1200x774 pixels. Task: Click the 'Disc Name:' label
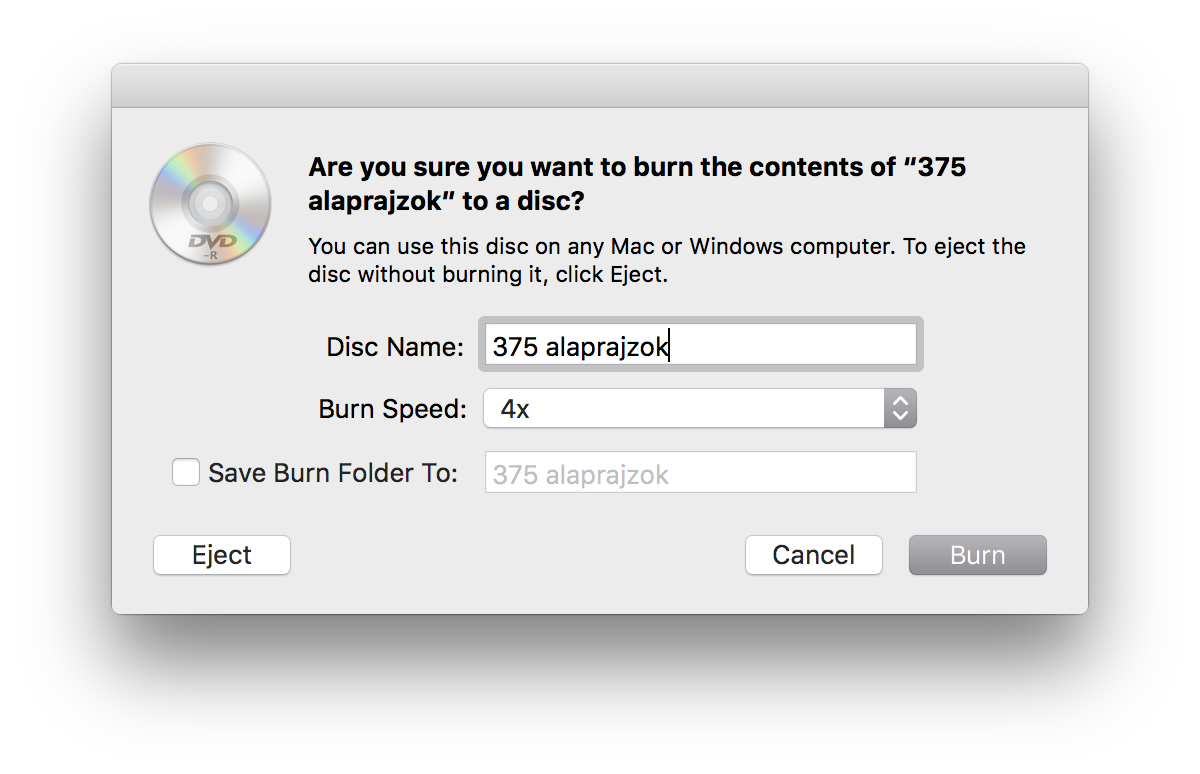click(395, 347)
